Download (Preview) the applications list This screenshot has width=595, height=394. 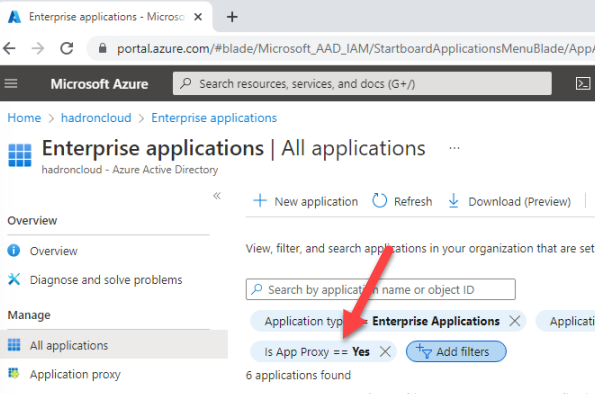tap(509, 201)
